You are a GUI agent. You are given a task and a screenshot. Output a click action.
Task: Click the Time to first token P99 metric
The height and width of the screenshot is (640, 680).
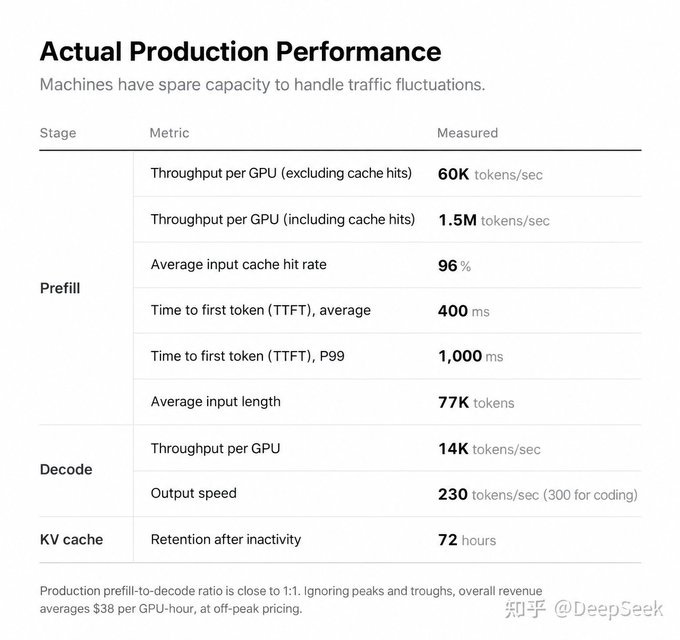(247, 356)
